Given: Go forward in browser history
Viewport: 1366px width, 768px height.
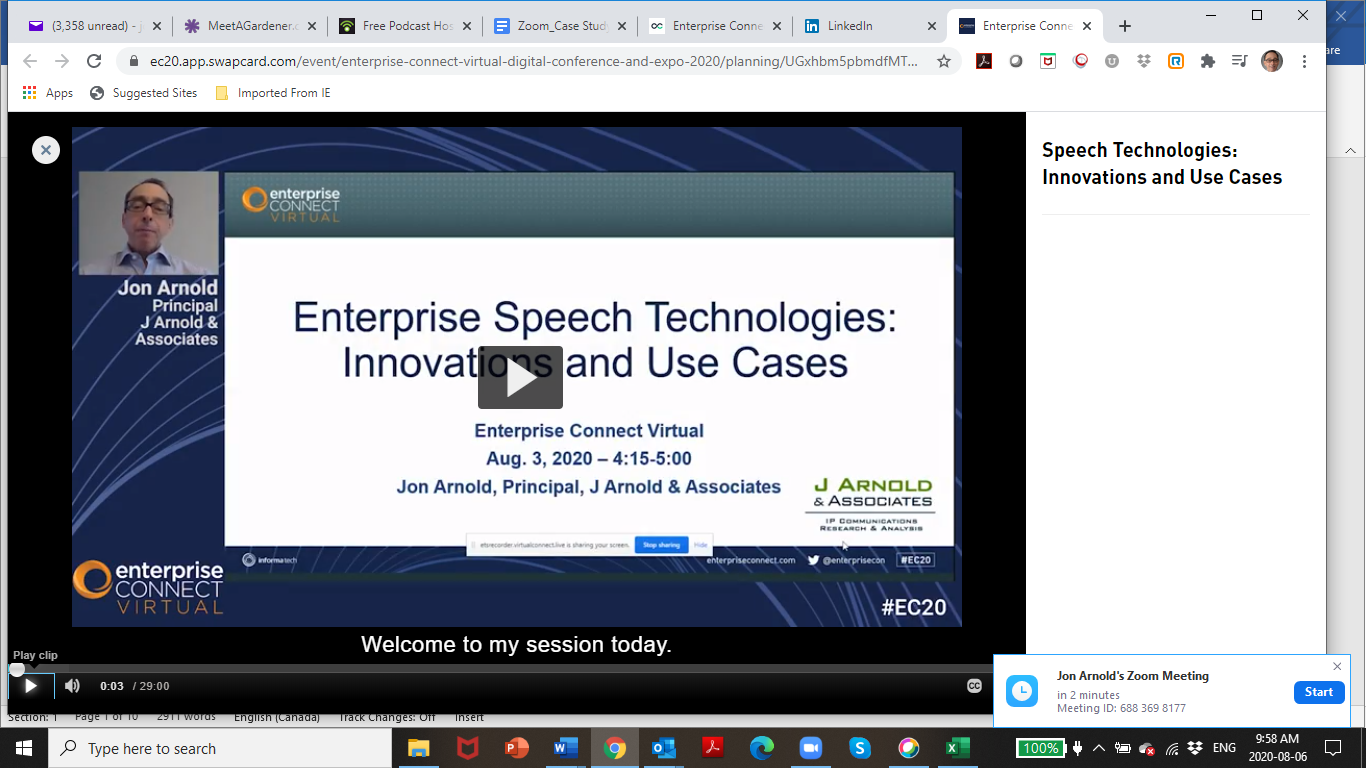Looking at the screenshot, I should pyautogui.click(x=62, y=61).
